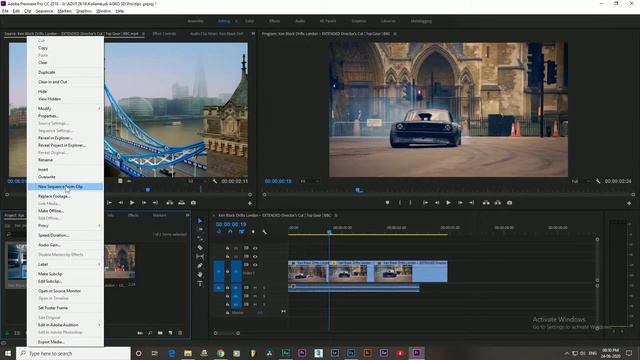Click the trash Clear icon in the Project panel
640x360 pixels.
tap(180, 333)
